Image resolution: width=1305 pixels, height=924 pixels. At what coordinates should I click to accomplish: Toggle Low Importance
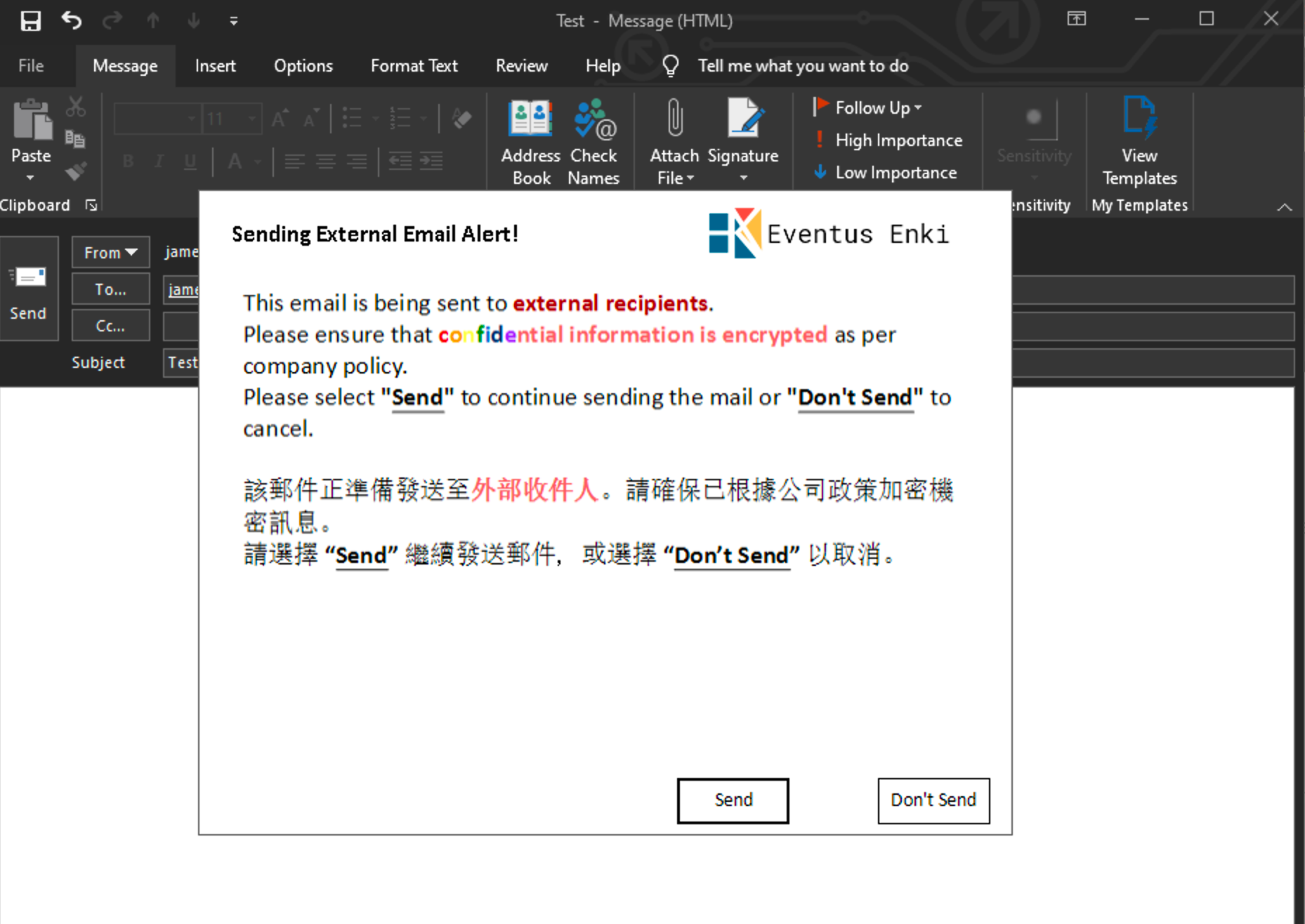885,172
